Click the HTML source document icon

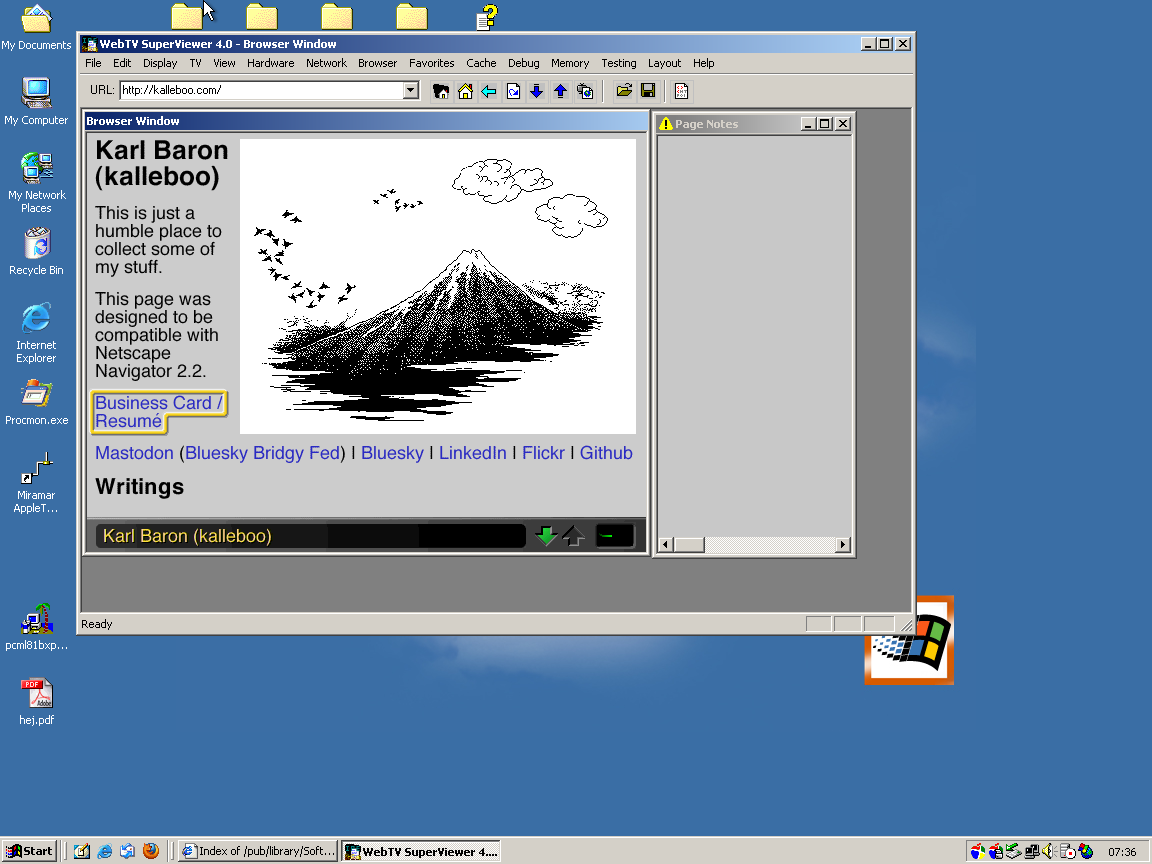(x=681, y=91)
